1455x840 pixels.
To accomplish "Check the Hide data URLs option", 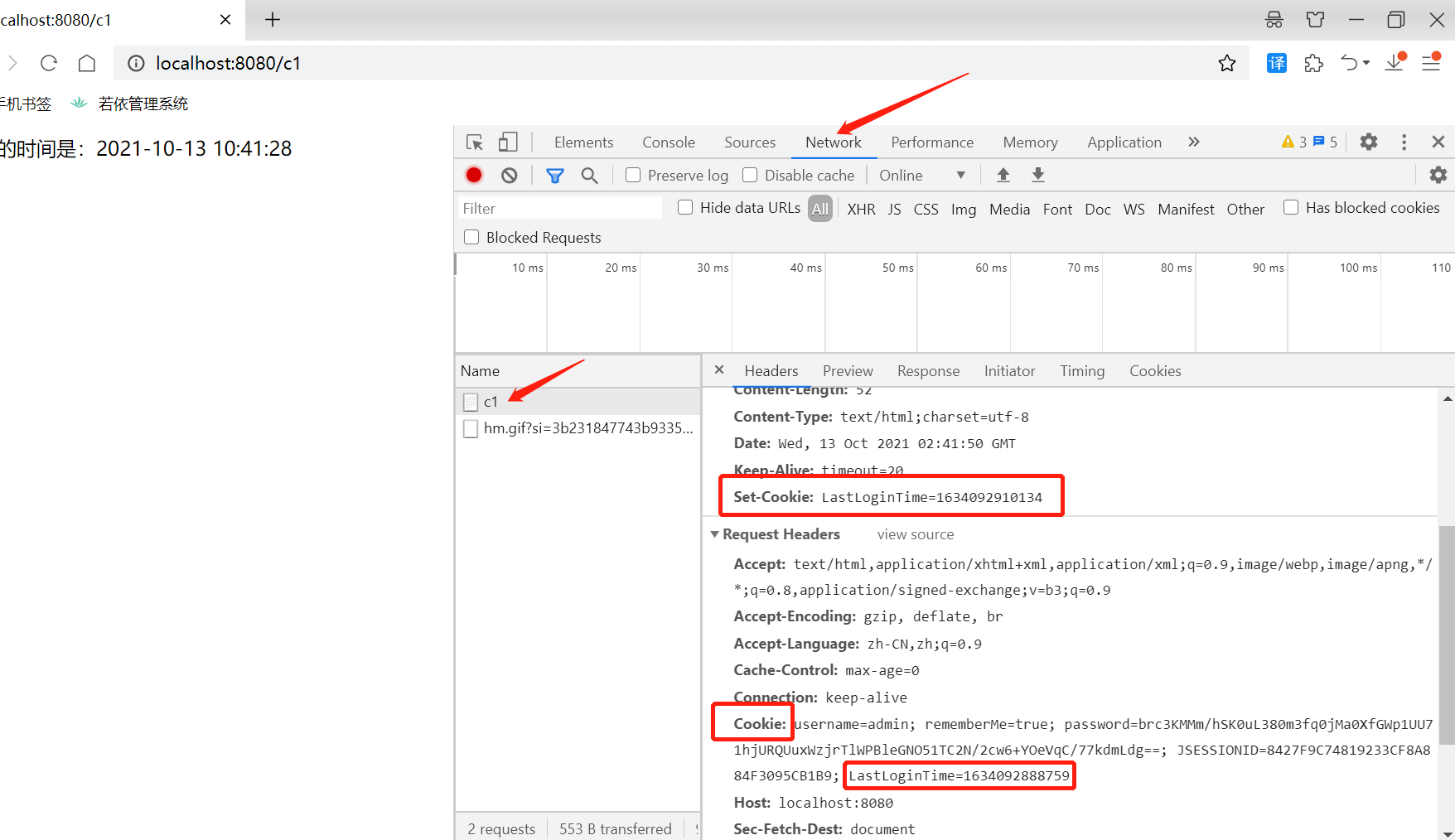I will click(685, 207).
